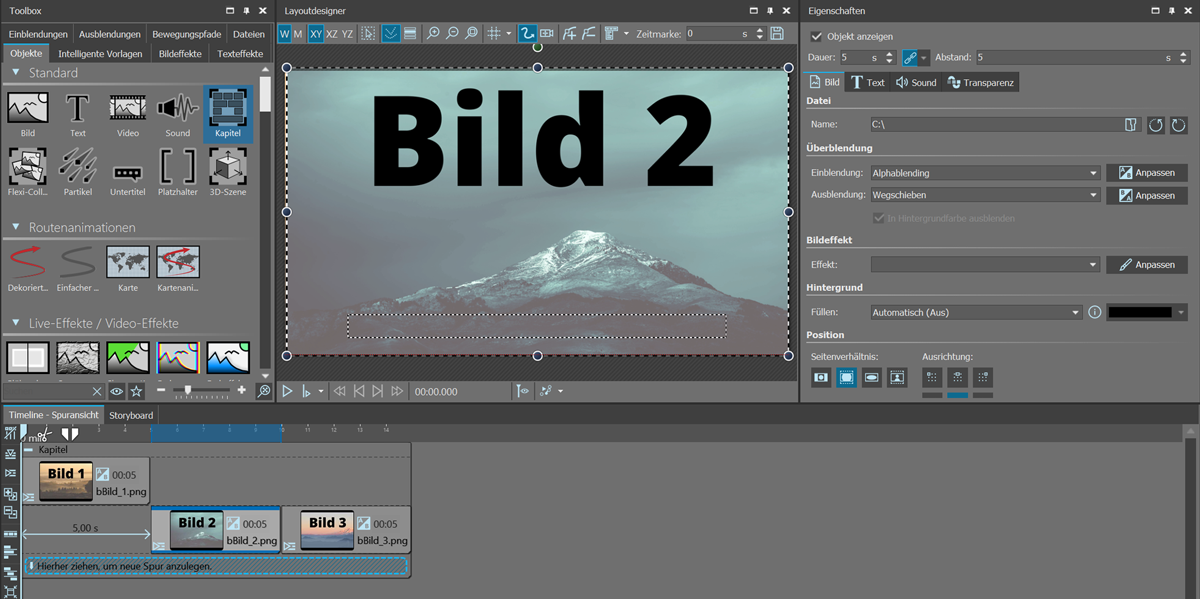
Task: Toggle the Objekt anzeigen checkbox
Action: click(817, 37)
